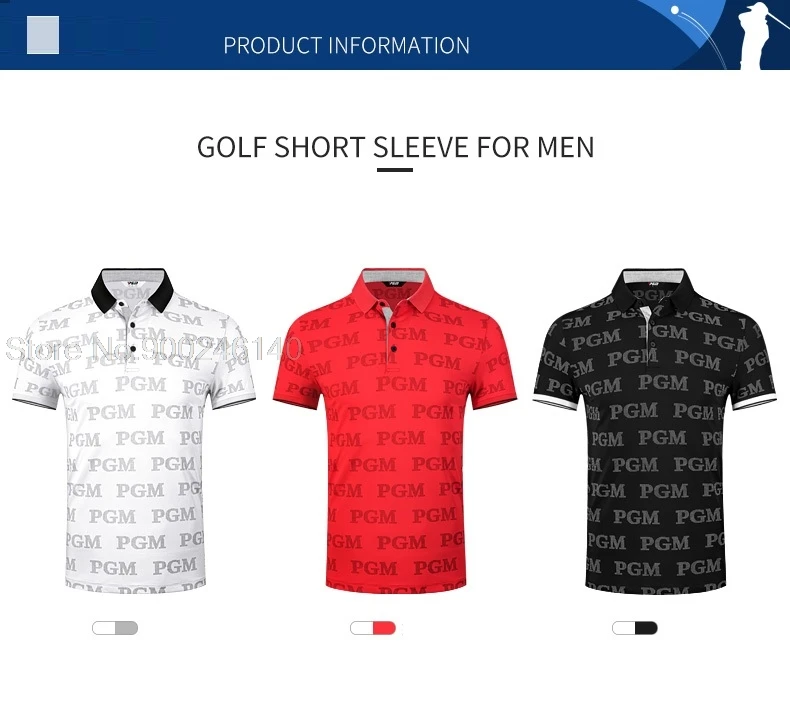
Task: Click the PGM collar label on black shirt
Action: tap(654, 284)
